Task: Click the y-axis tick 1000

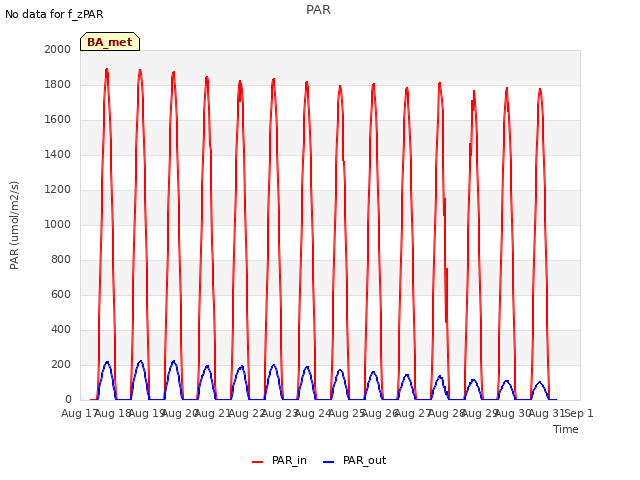Action: point(58,224)
